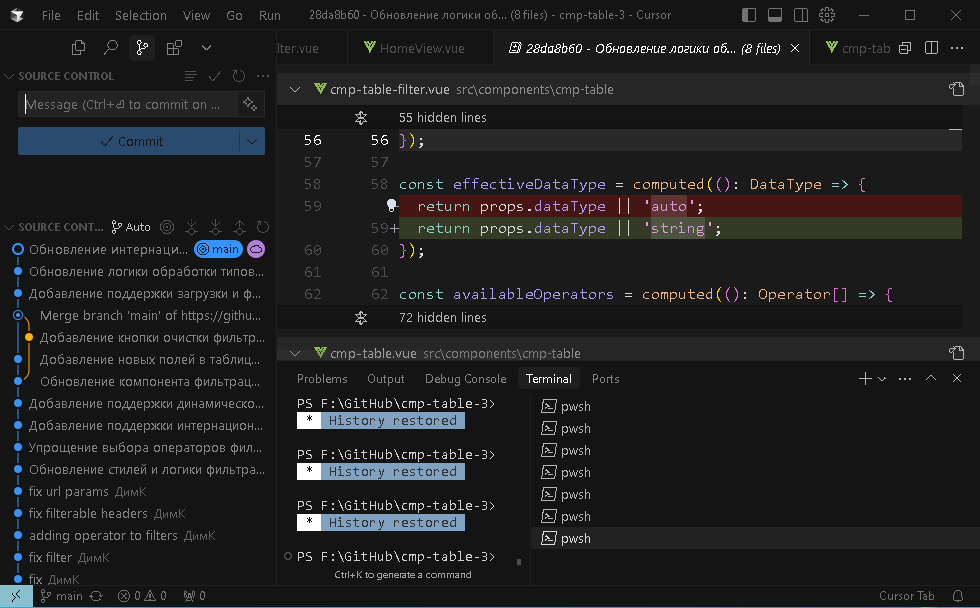980x608 pixels.
Task: Select the main branch label on the commit
Action: coord(218,248)
